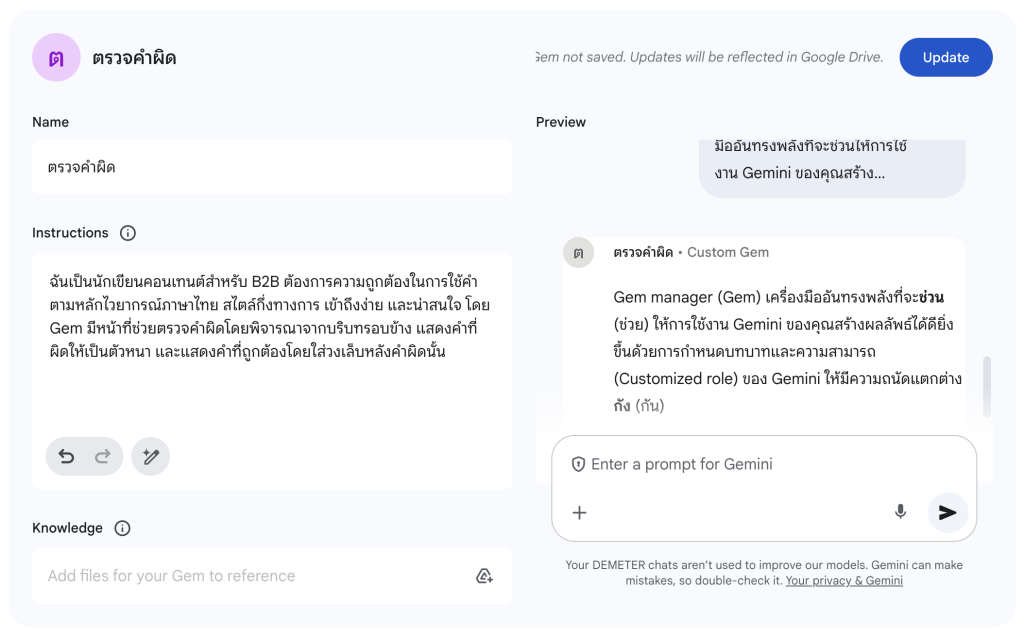
Task: Open Your privacy & Gemini link
Action: (x=844, y=580)
